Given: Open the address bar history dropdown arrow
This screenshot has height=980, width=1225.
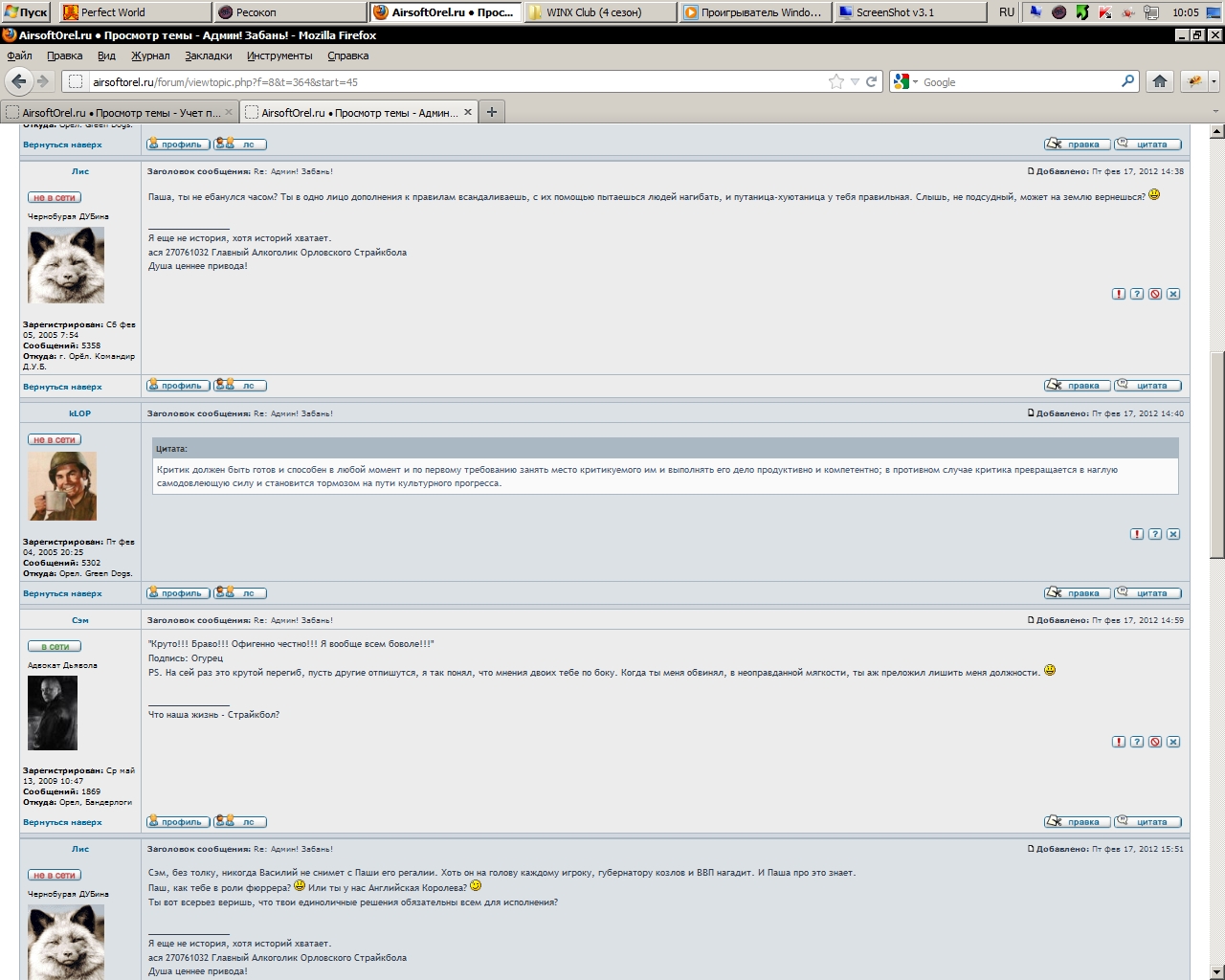Looking at the screenshot, I should click(x=855, y=81).
